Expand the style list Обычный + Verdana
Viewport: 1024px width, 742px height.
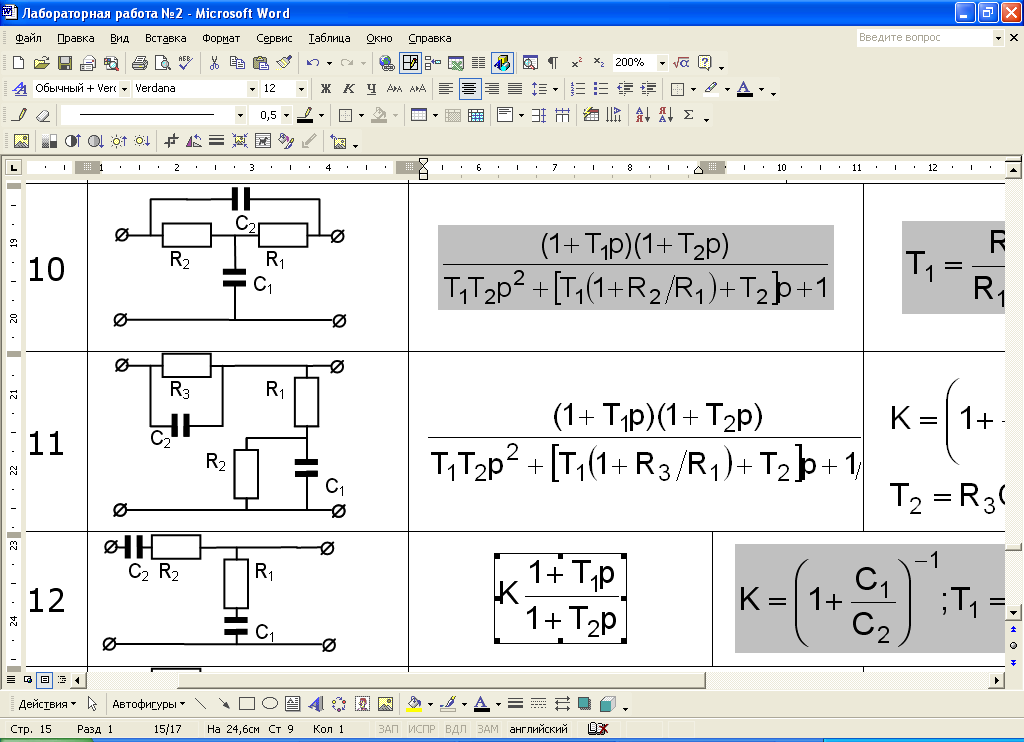click(124, 89)
